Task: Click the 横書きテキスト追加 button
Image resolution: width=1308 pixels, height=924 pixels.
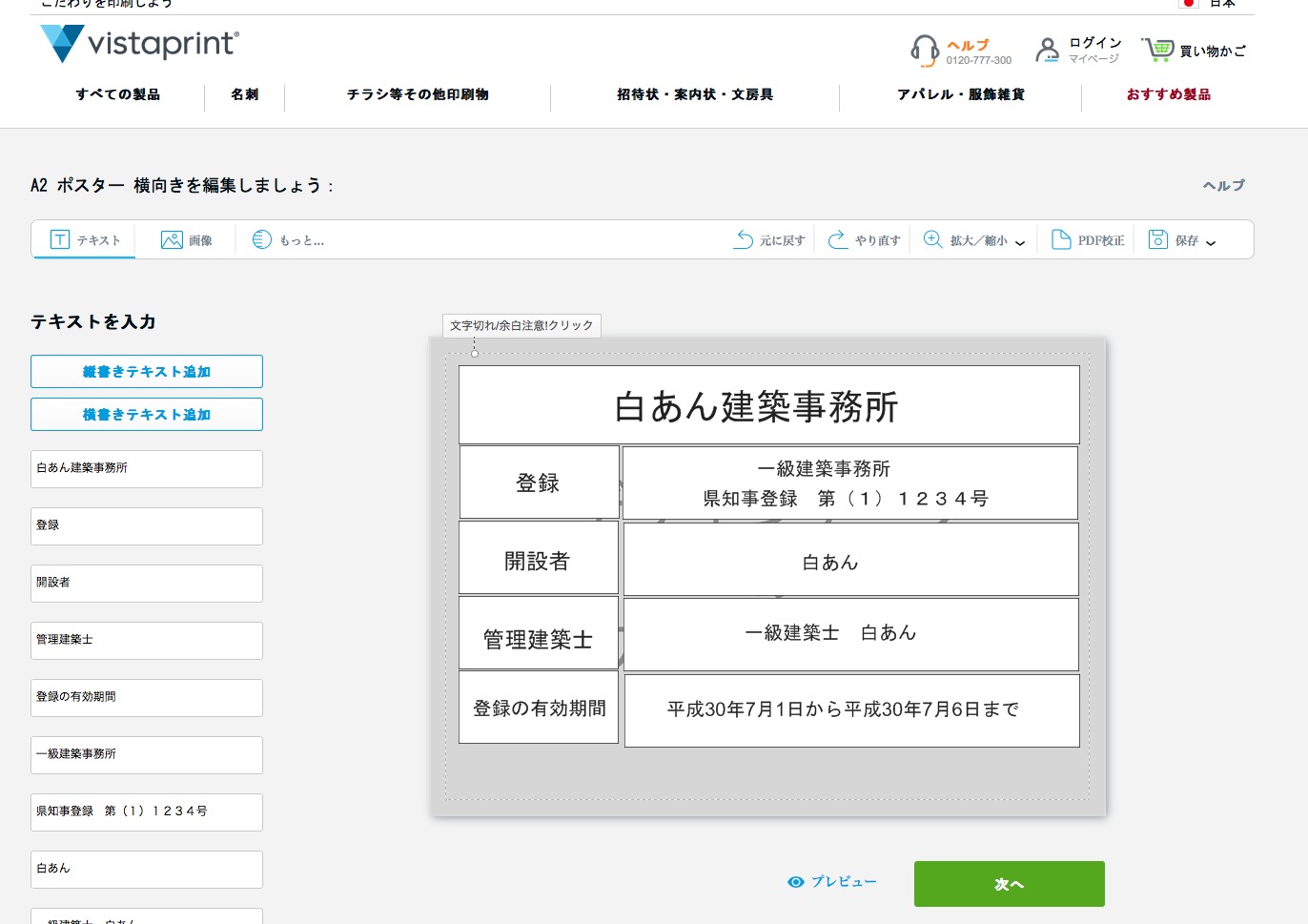Action: pos(147,415)
